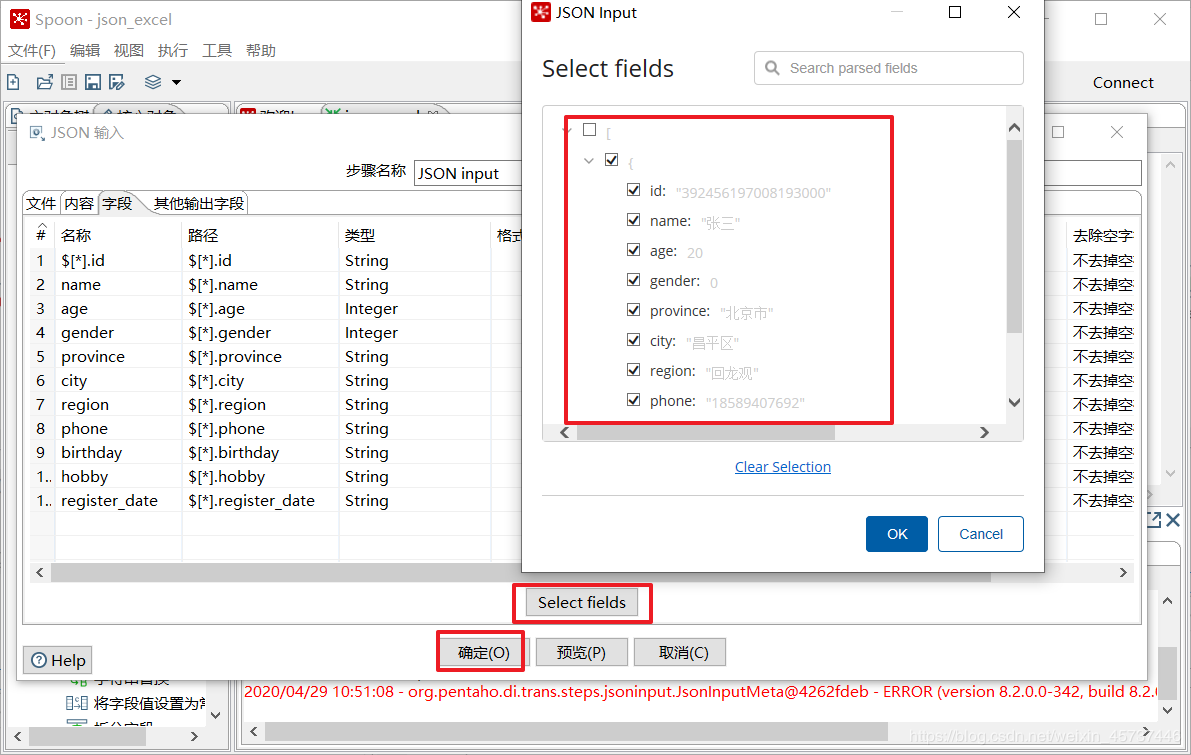Uncheck the phone field checkbox

[633, 400]
